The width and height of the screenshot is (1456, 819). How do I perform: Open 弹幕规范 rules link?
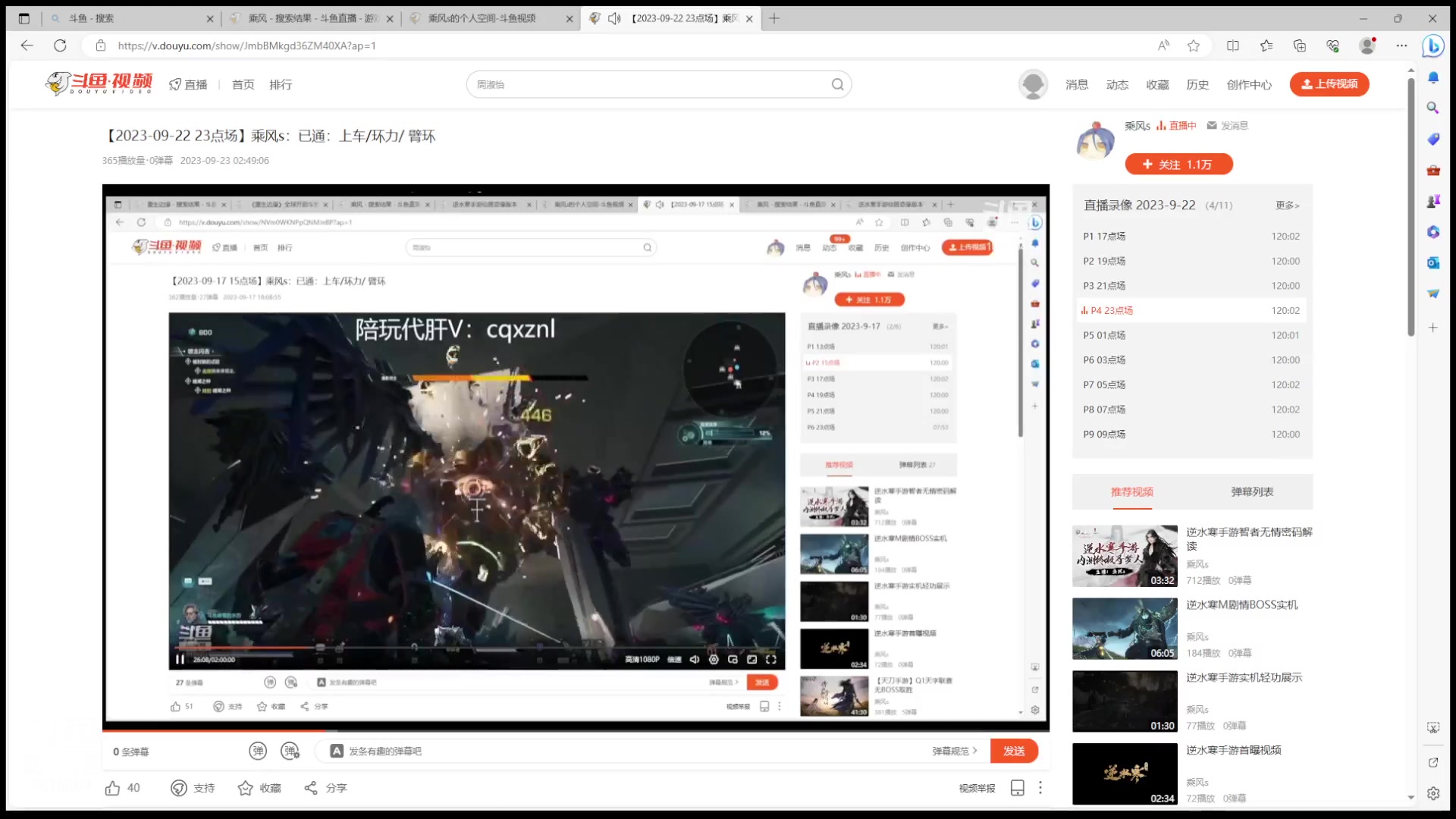click(x=955, y=751)
